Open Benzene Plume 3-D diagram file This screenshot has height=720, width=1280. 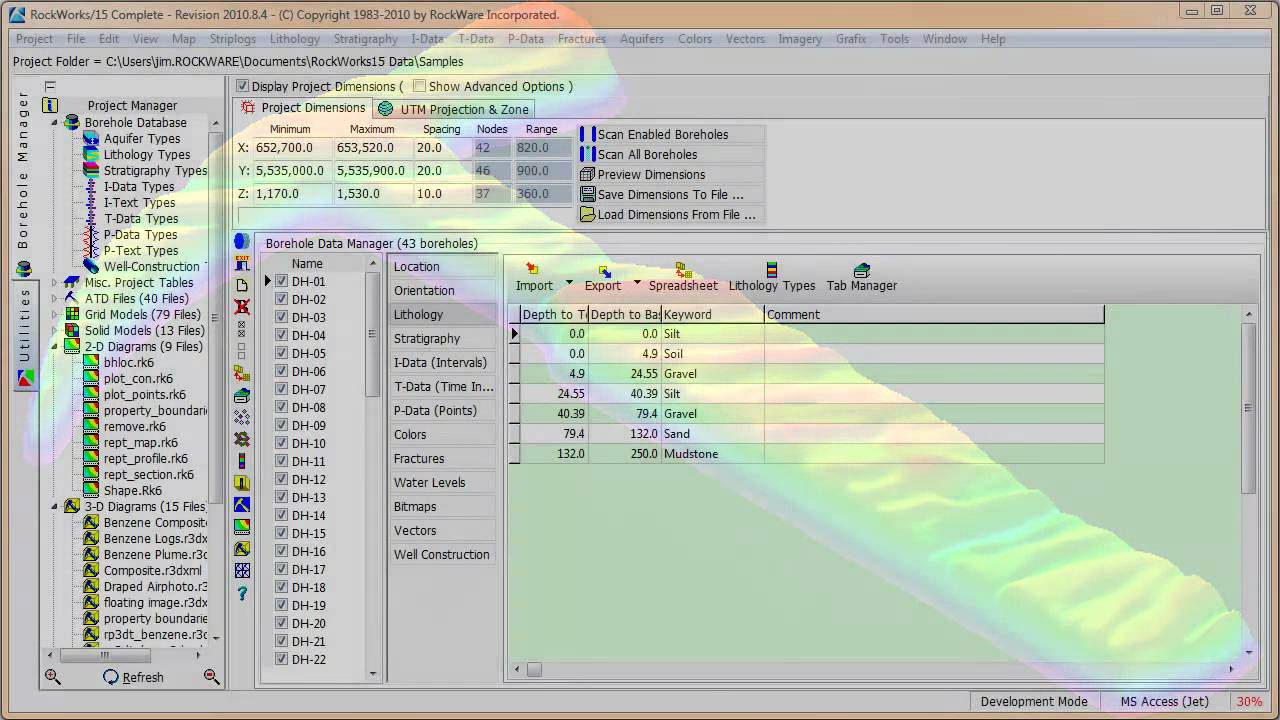(155, 554)
